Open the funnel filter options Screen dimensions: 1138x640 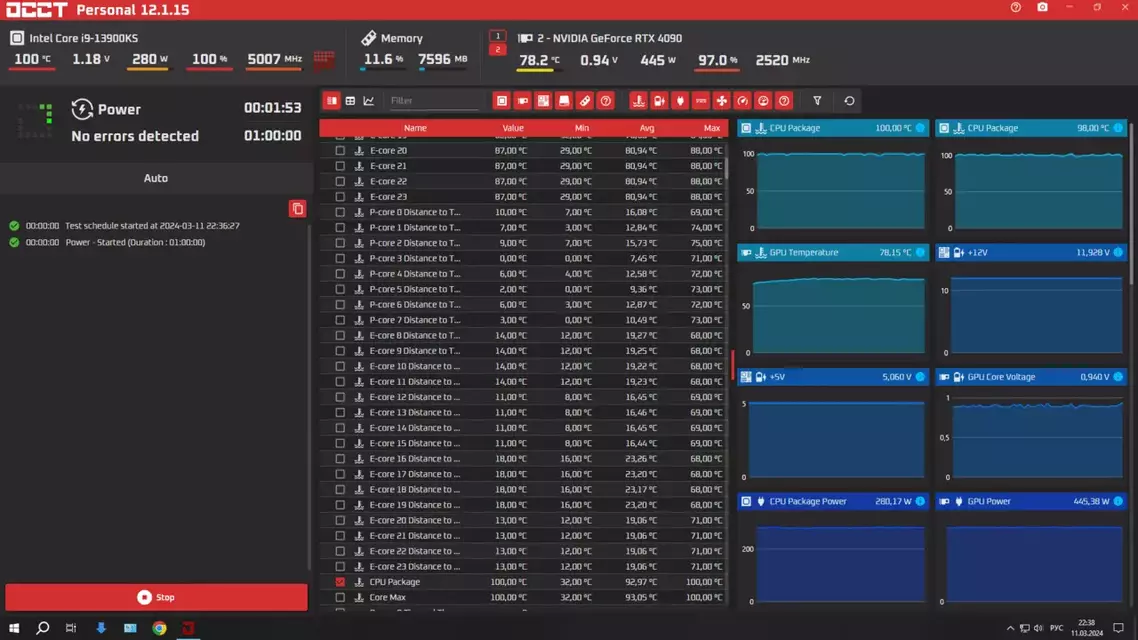817,101
